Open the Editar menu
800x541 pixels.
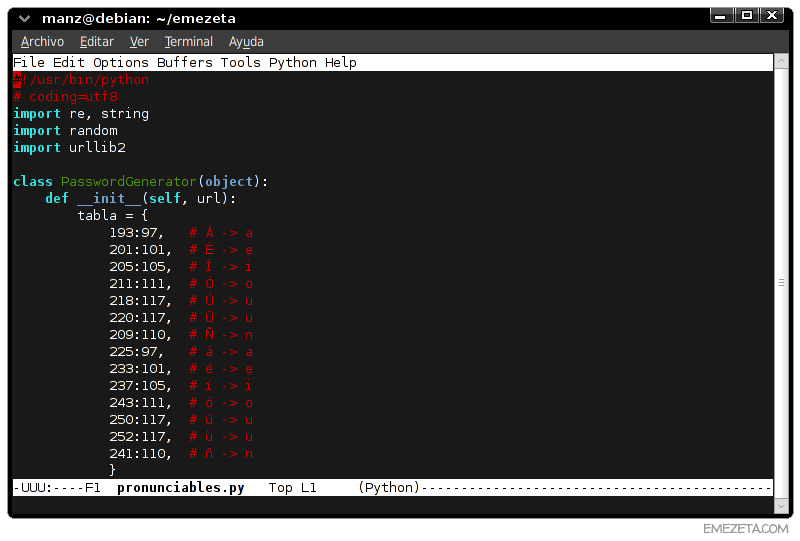click(x=96, y=41)
